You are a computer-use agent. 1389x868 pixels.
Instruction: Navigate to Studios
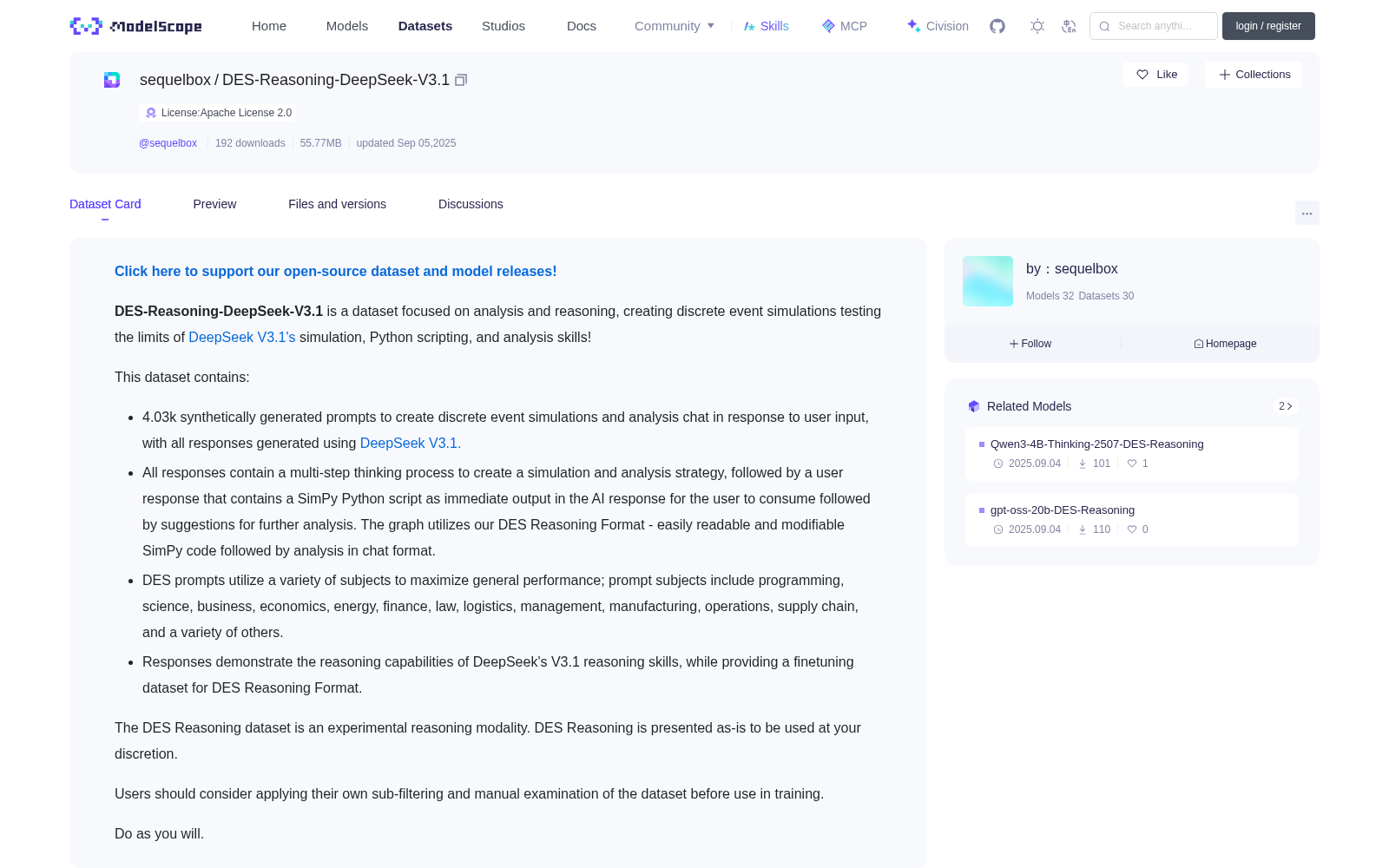(504, 26)
